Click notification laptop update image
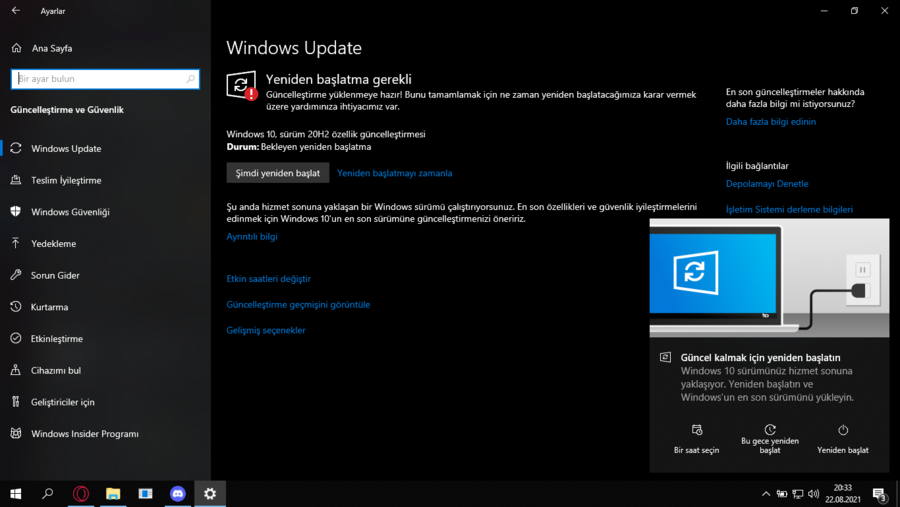Viewport: 900px width, 507px height. pos(769,277)
